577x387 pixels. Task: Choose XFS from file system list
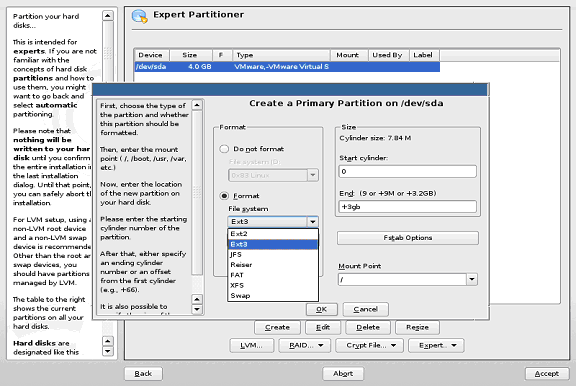click(273, 285)
